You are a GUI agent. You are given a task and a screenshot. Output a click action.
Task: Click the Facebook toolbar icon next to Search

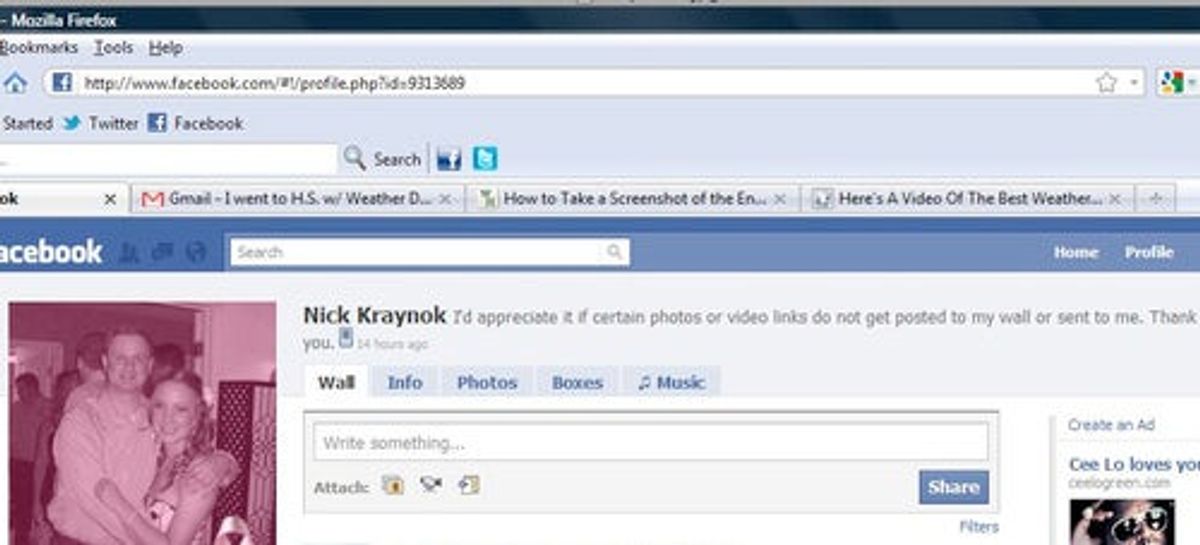pyautogui.click(x=449, y=159)
